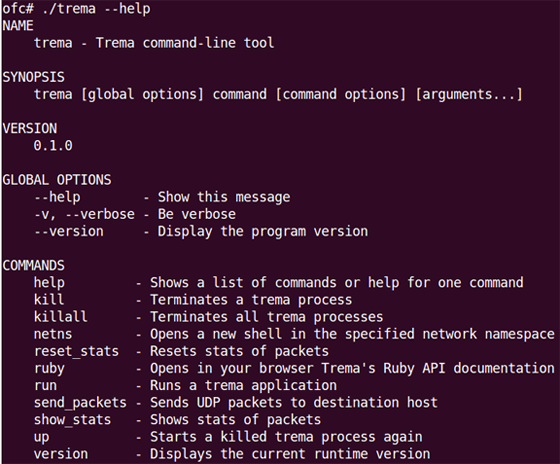Click the SYNOPSIS section heading
Viewport: 560px width, 464px height.
point(34,77)
